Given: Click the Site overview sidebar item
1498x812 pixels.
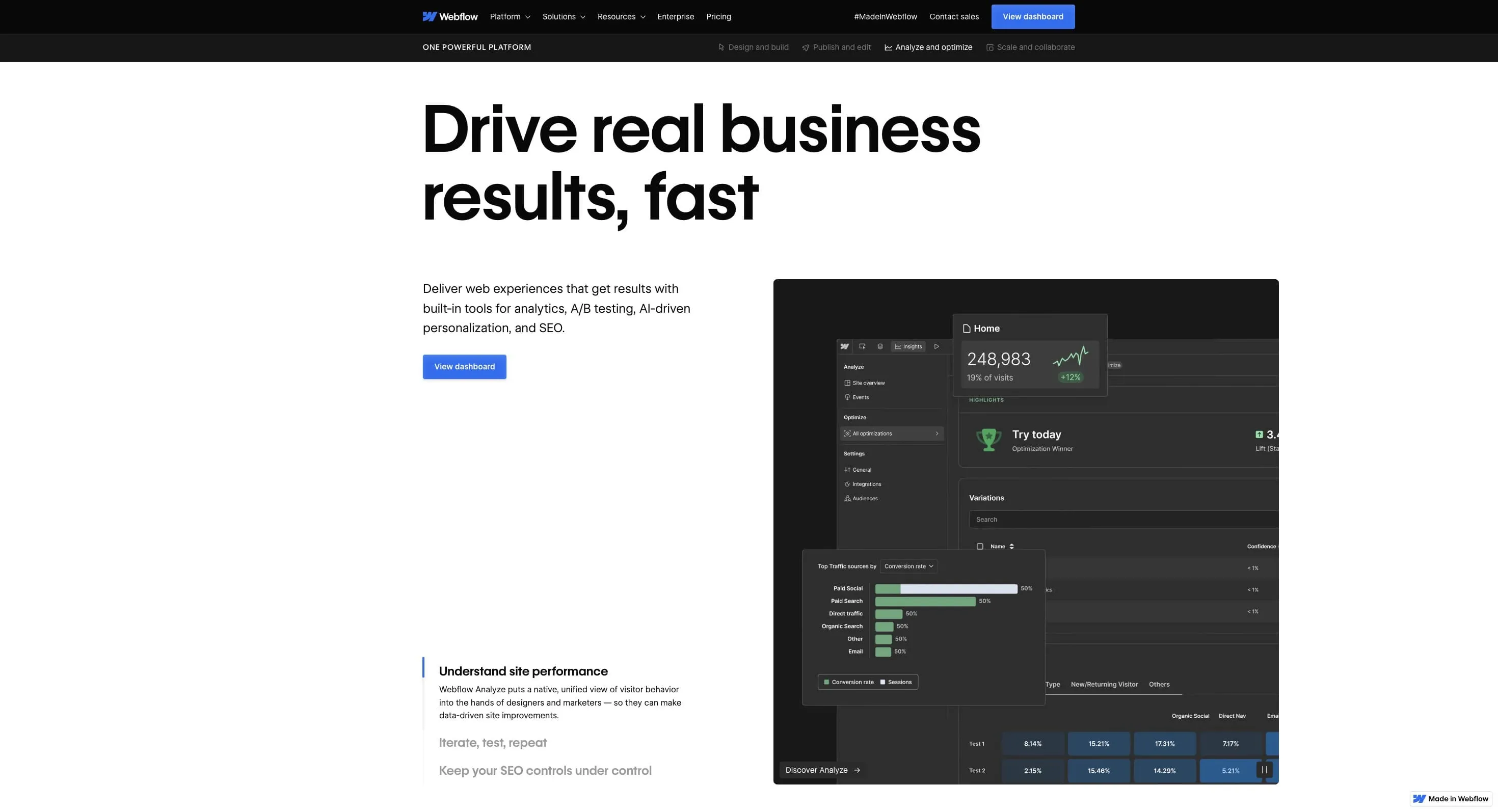Looking at the screenshot, I should pos(868,383).
